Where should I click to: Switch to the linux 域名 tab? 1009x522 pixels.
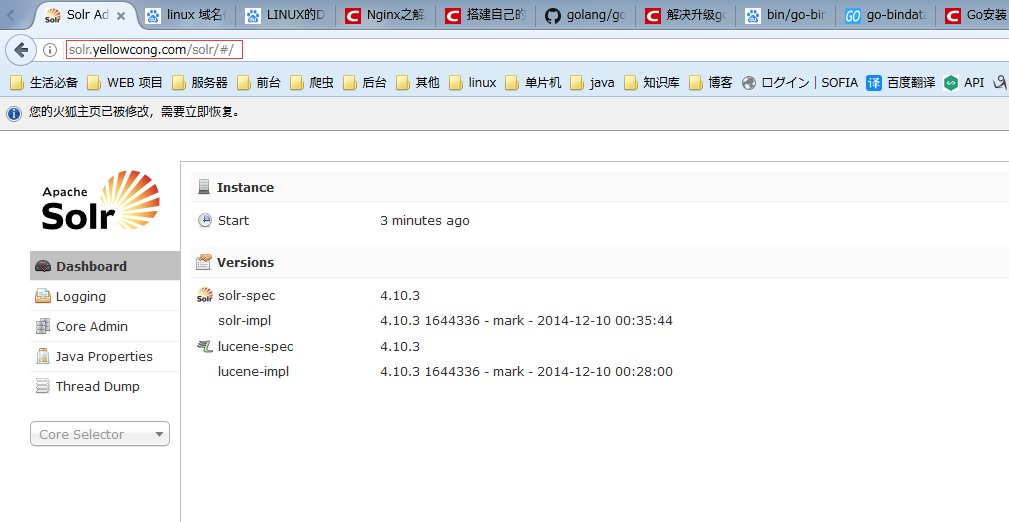click(185, 15)
